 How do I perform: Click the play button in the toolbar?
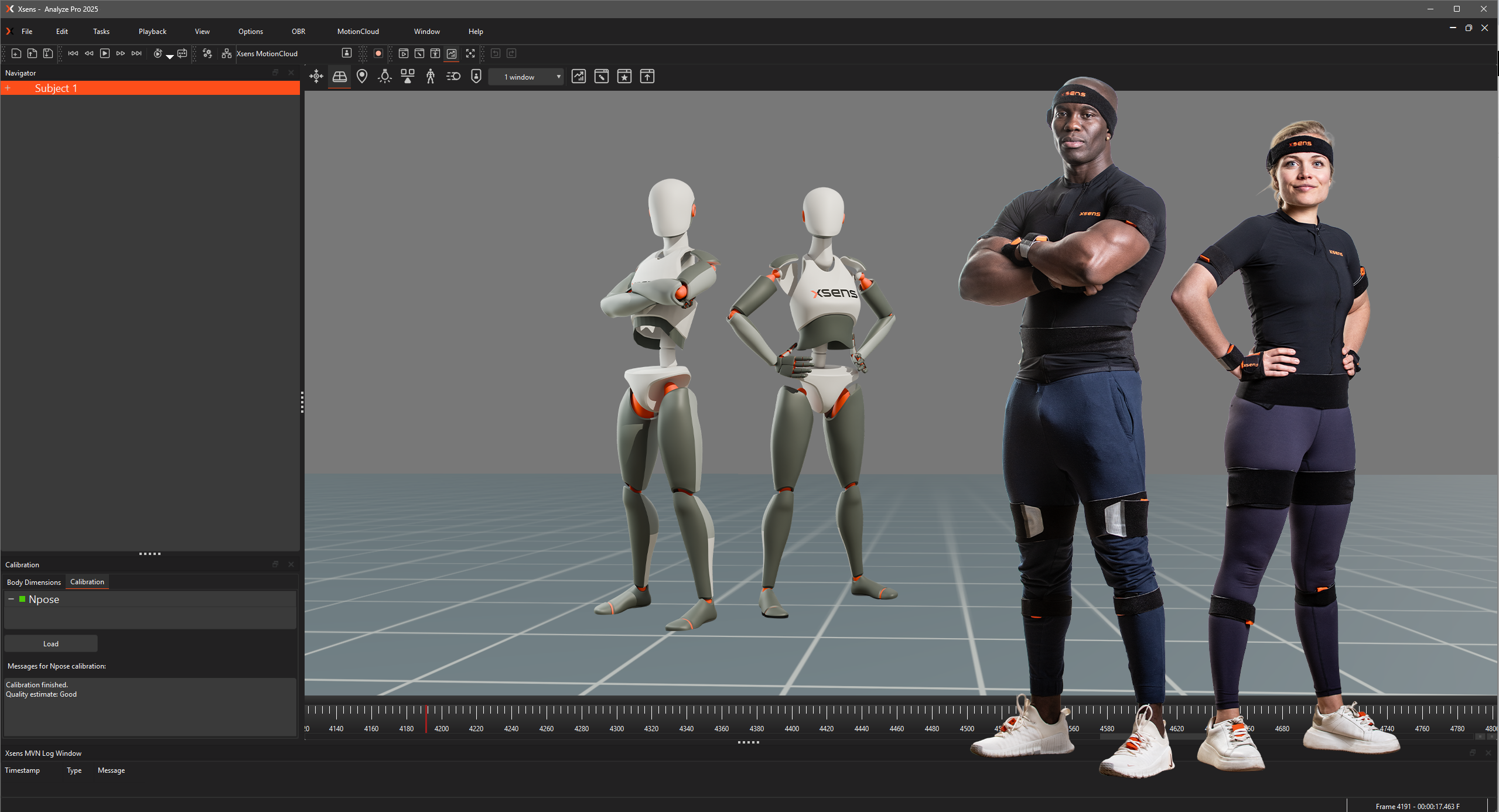click(104, 53)
